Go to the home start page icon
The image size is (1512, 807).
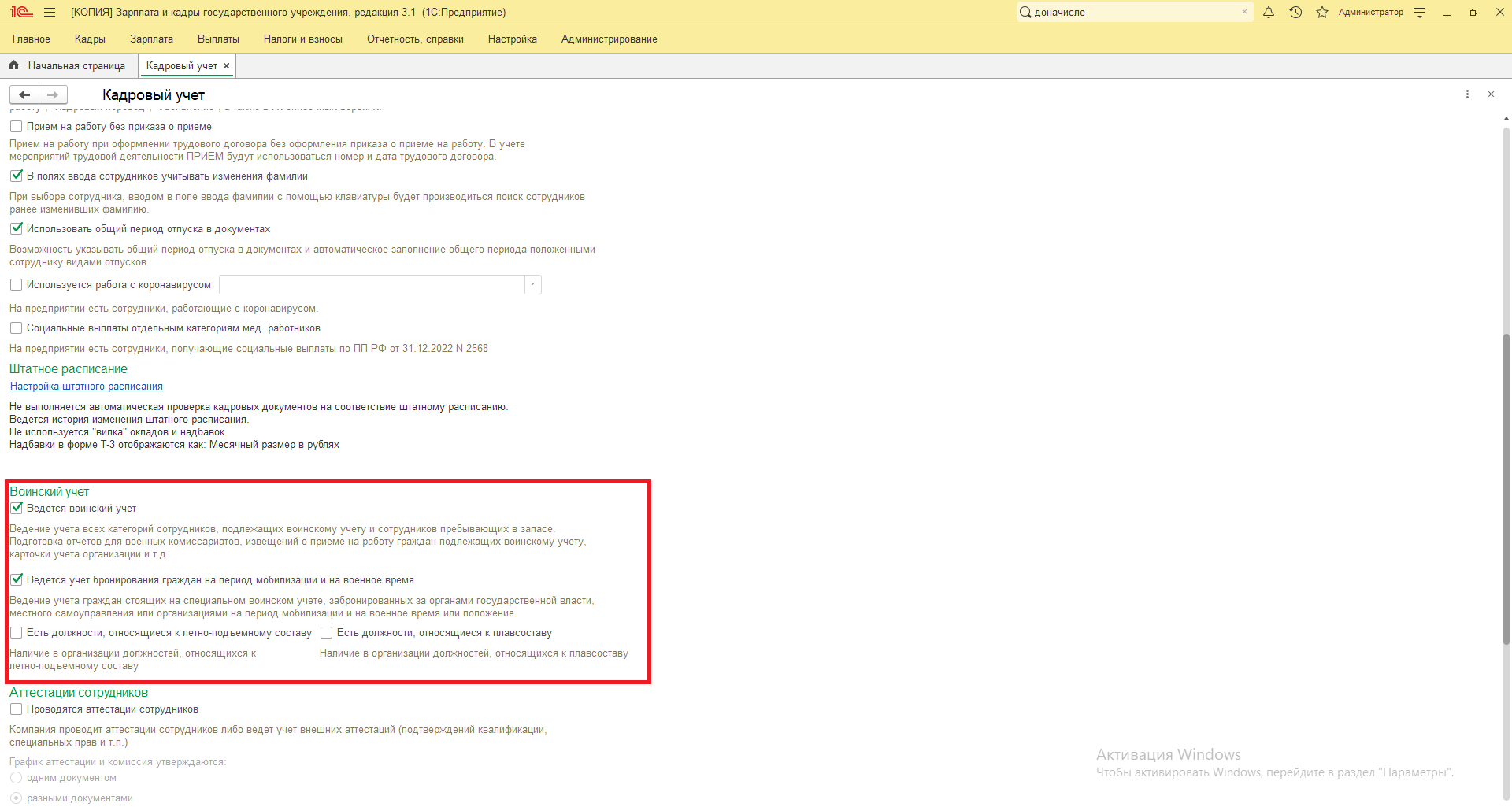[13, 65]
